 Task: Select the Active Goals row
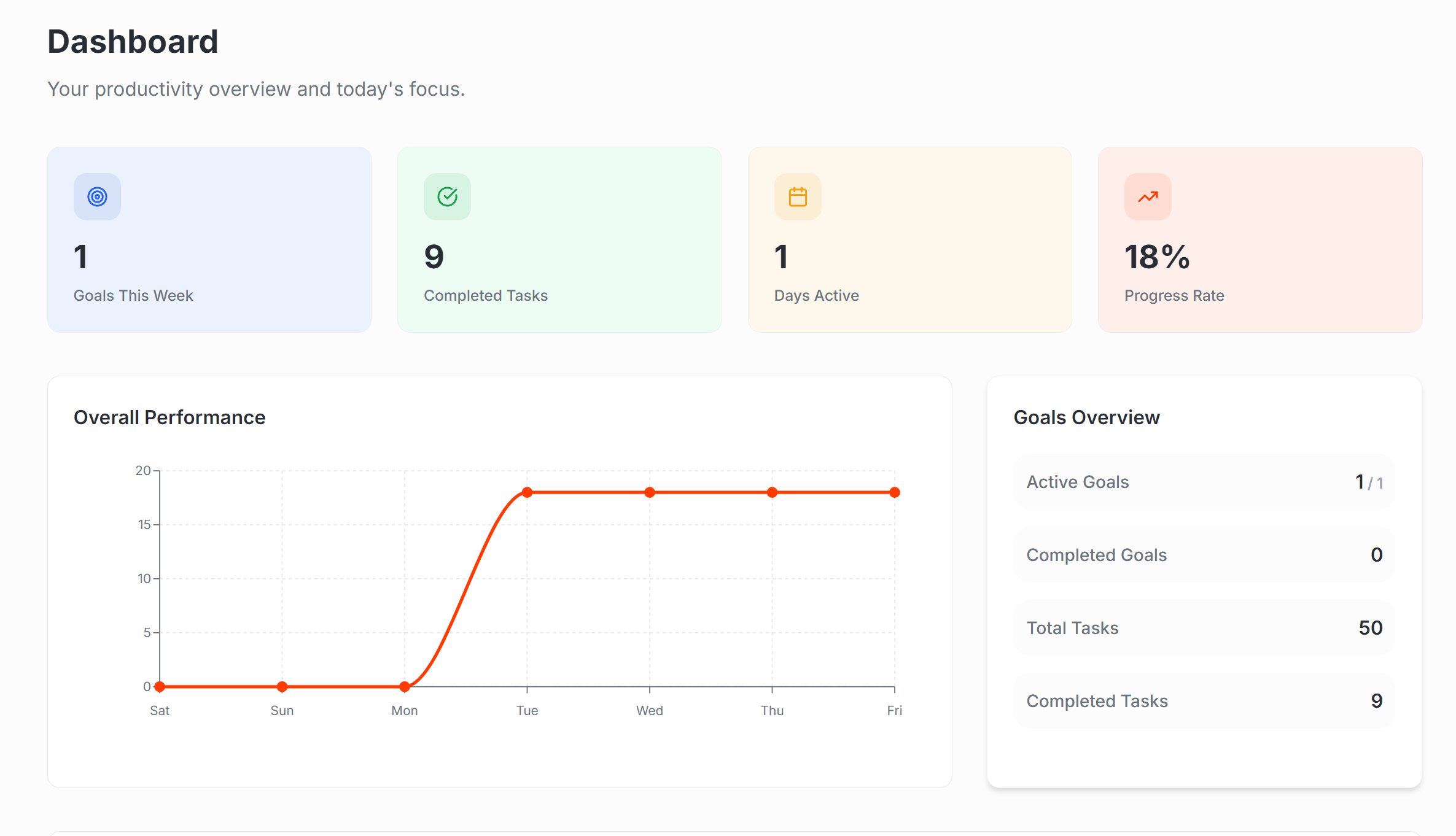point(1204,482)
